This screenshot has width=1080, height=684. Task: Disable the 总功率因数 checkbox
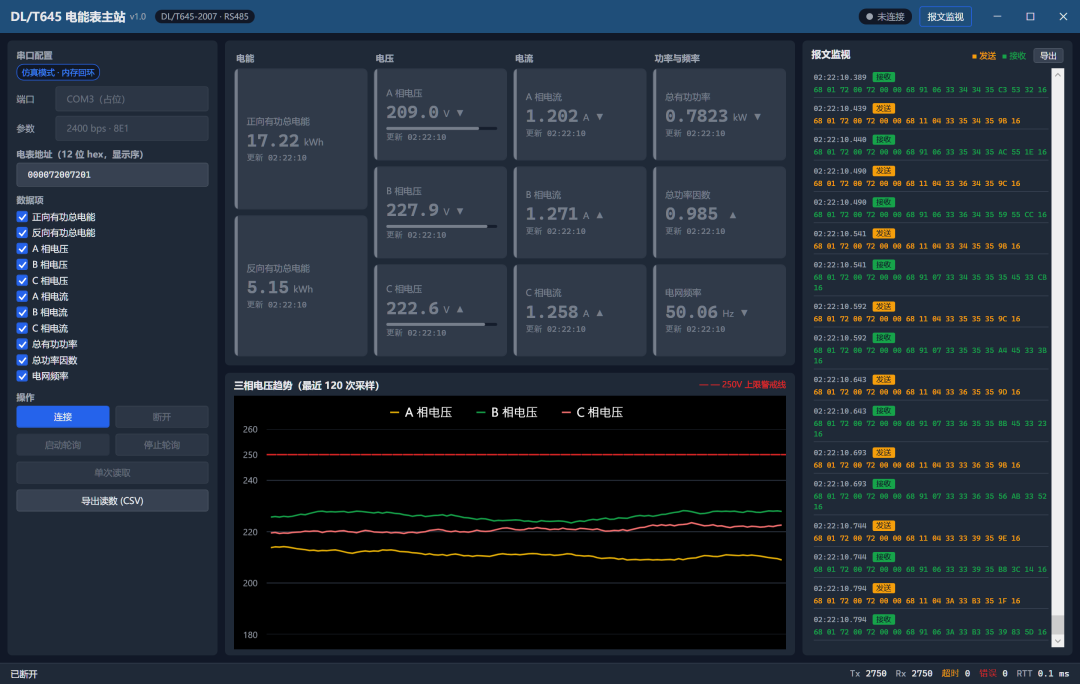[23, 360]
